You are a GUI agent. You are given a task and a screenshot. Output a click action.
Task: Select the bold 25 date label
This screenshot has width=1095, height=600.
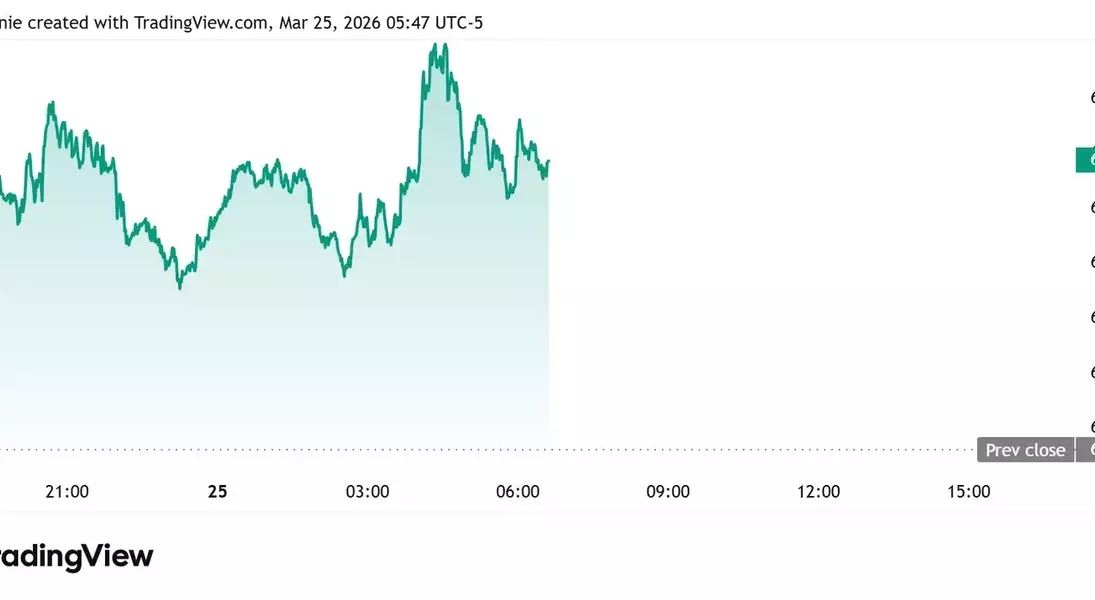[217, 491]
